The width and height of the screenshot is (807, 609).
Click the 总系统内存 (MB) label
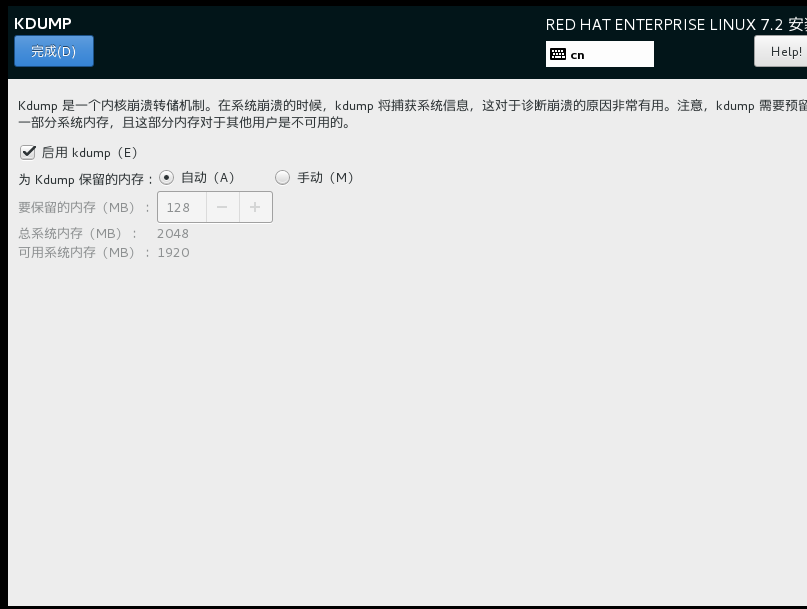coord(78,234)
